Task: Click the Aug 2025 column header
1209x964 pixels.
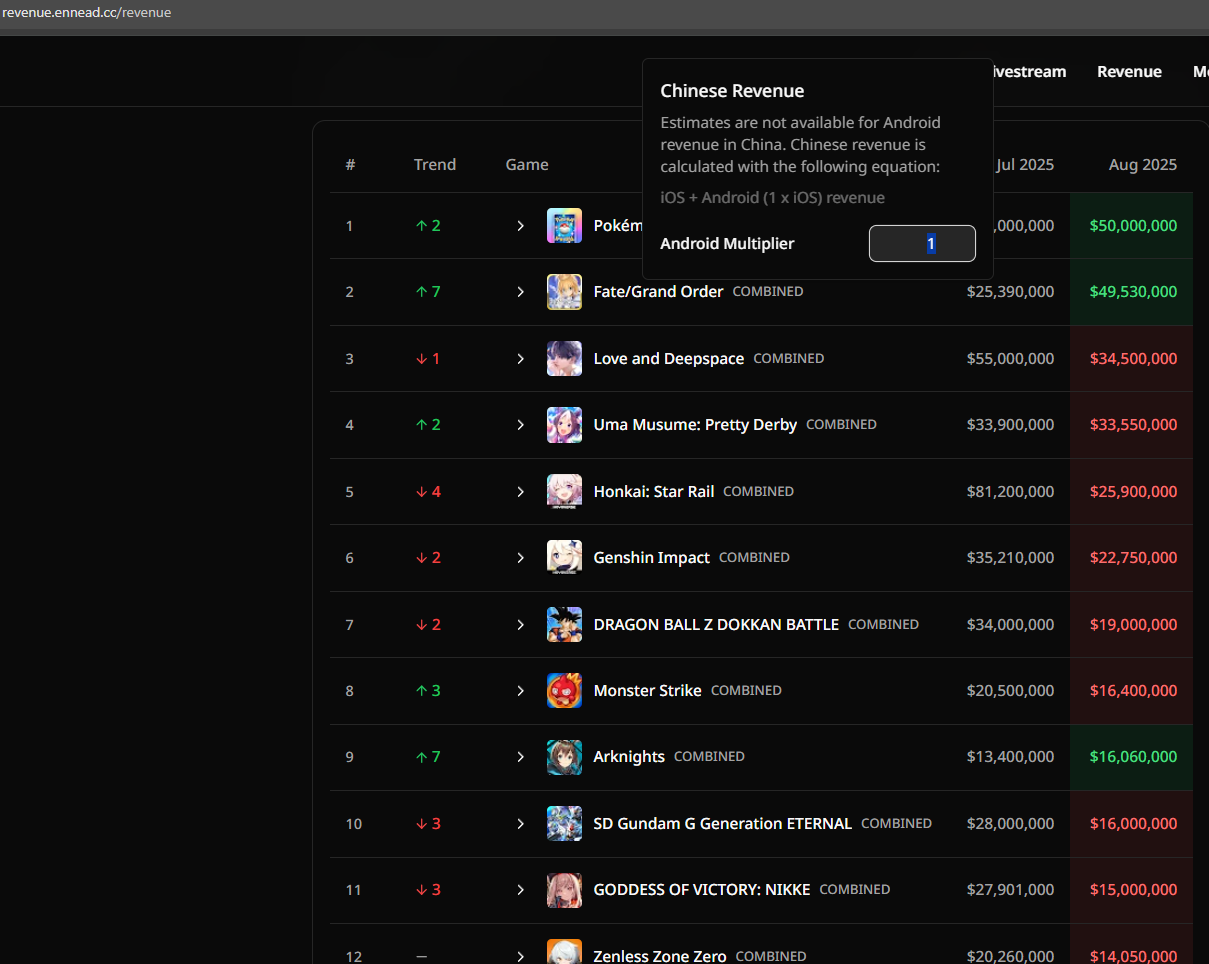Action: point(1143,165)
